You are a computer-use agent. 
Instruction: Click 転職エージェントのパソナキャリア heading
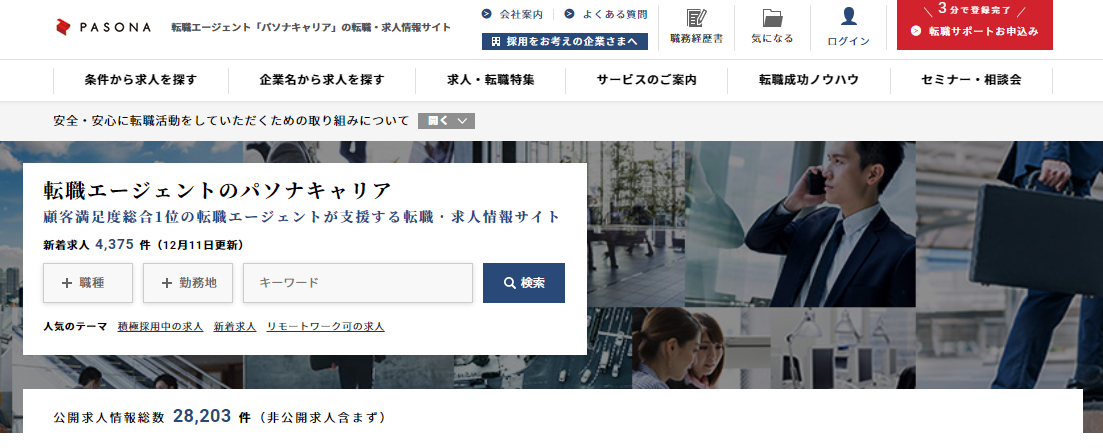coord(217,191)
